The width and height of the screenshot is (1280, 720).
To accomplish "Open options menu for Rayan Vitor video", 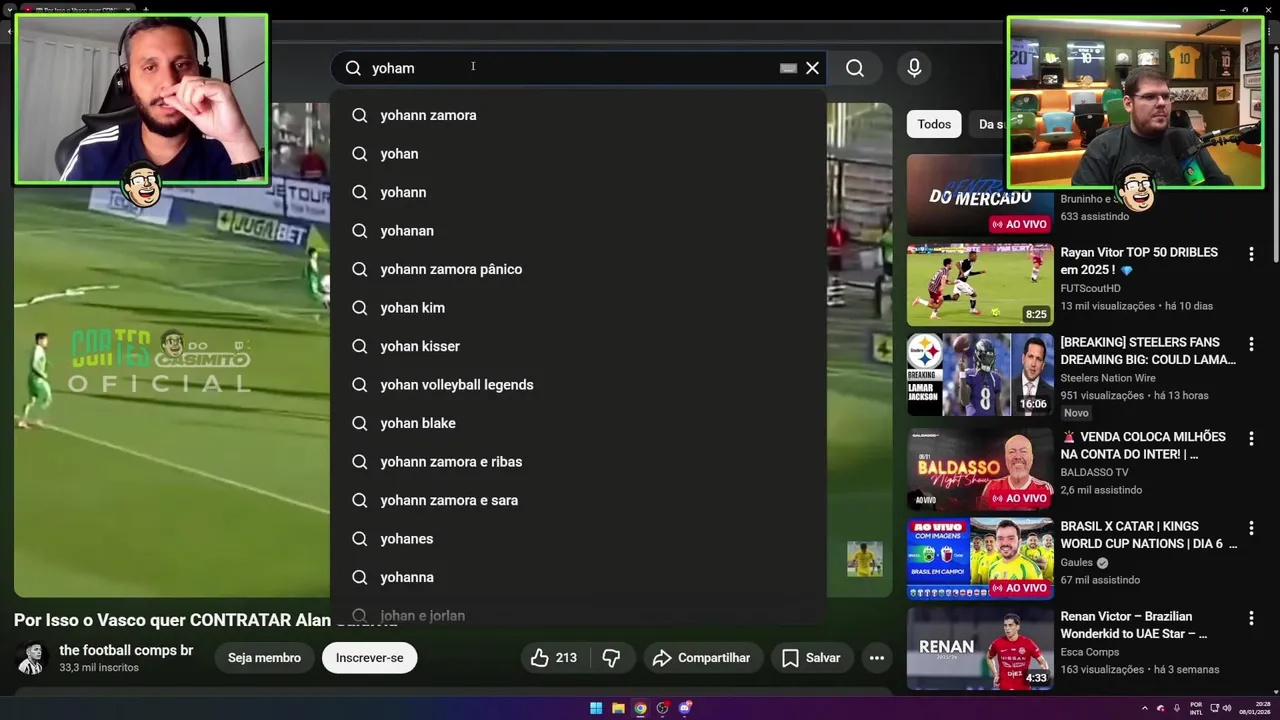I will tap(1251, 254).
